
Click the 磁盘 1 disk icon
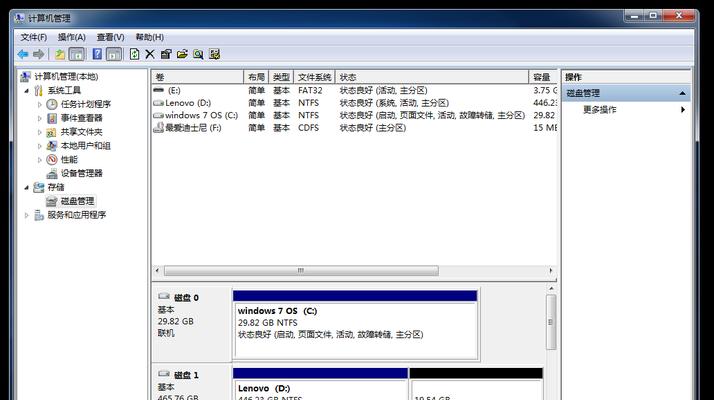point(164,374)
